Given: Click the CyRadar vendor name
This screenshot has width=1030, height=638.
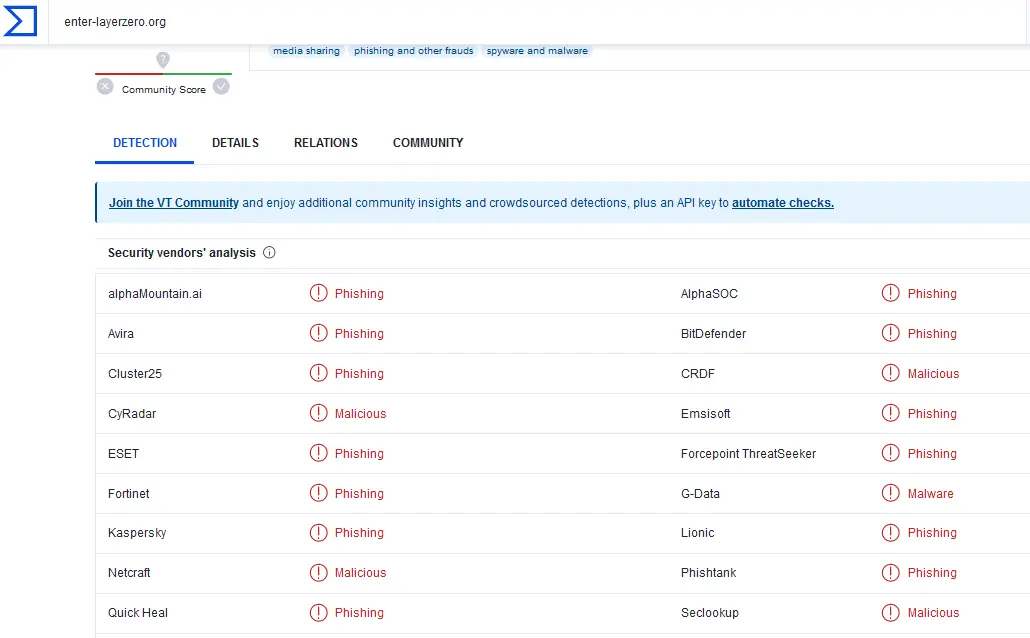Looking at the screenshot, I should click(x=132, y=414).
